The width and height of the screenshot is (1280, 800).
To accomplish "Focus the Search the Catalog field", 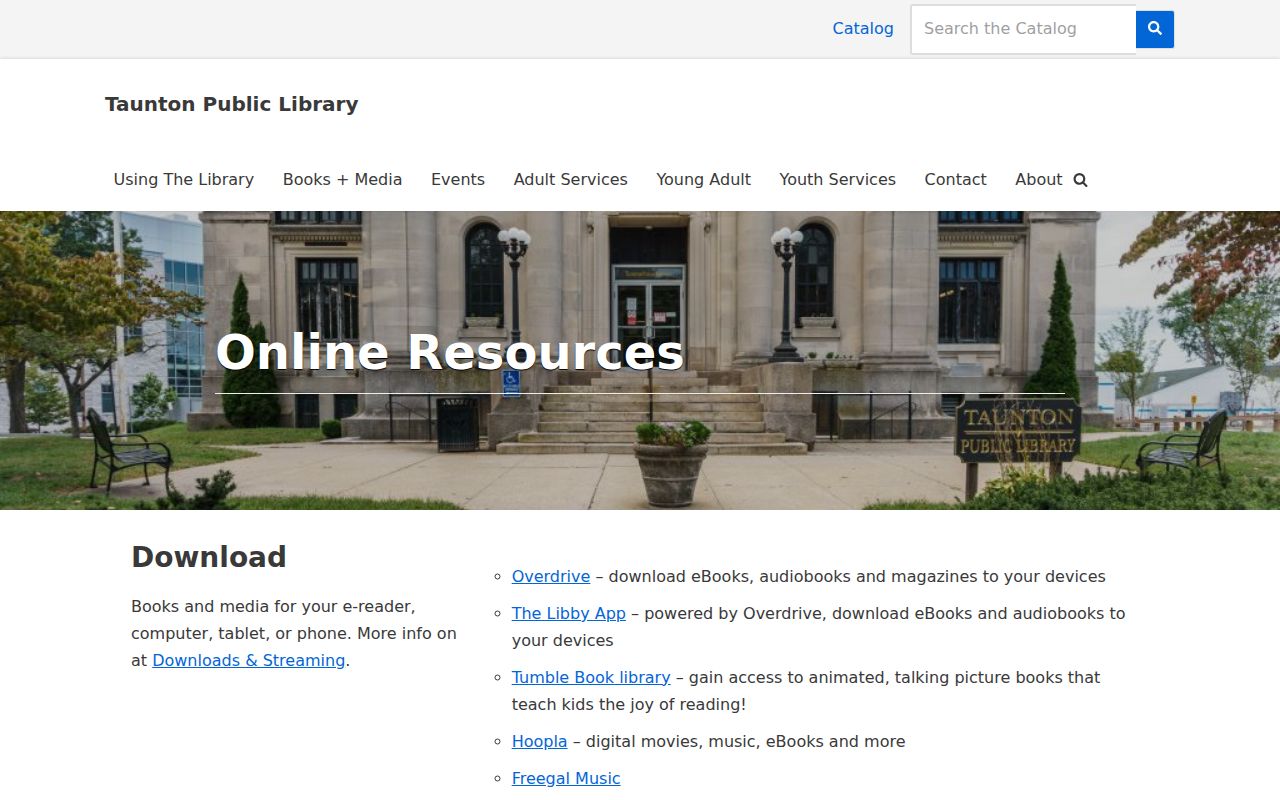I will (1023, 29).
